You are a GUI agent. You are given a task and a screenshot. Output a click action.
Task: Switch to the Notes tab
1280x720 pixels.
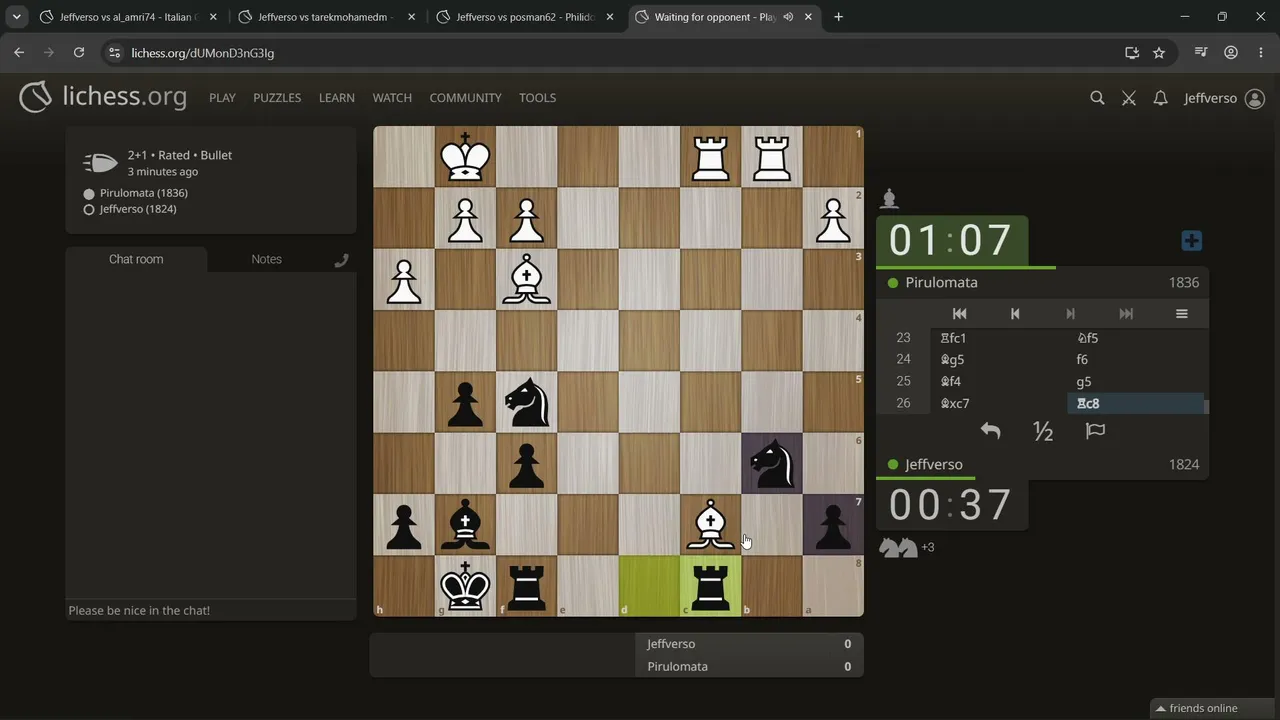point(266,259)
